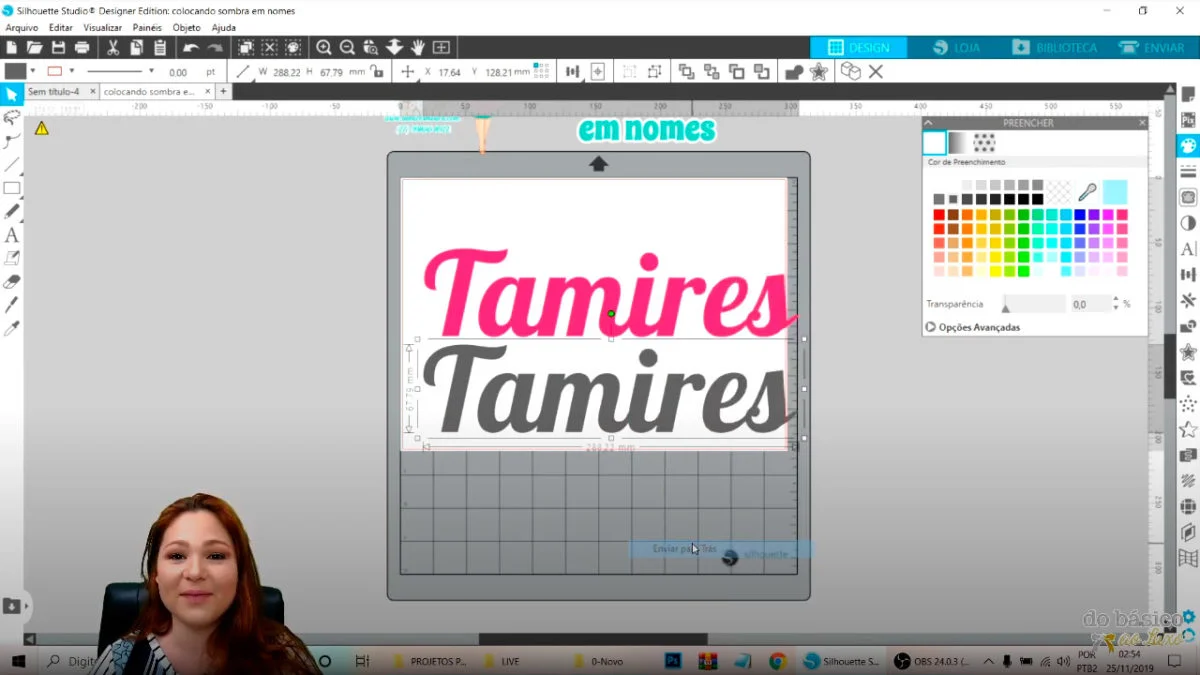1200x675 pixels.
Task: Open a file with the folder icon
Action: coord(35,47)
